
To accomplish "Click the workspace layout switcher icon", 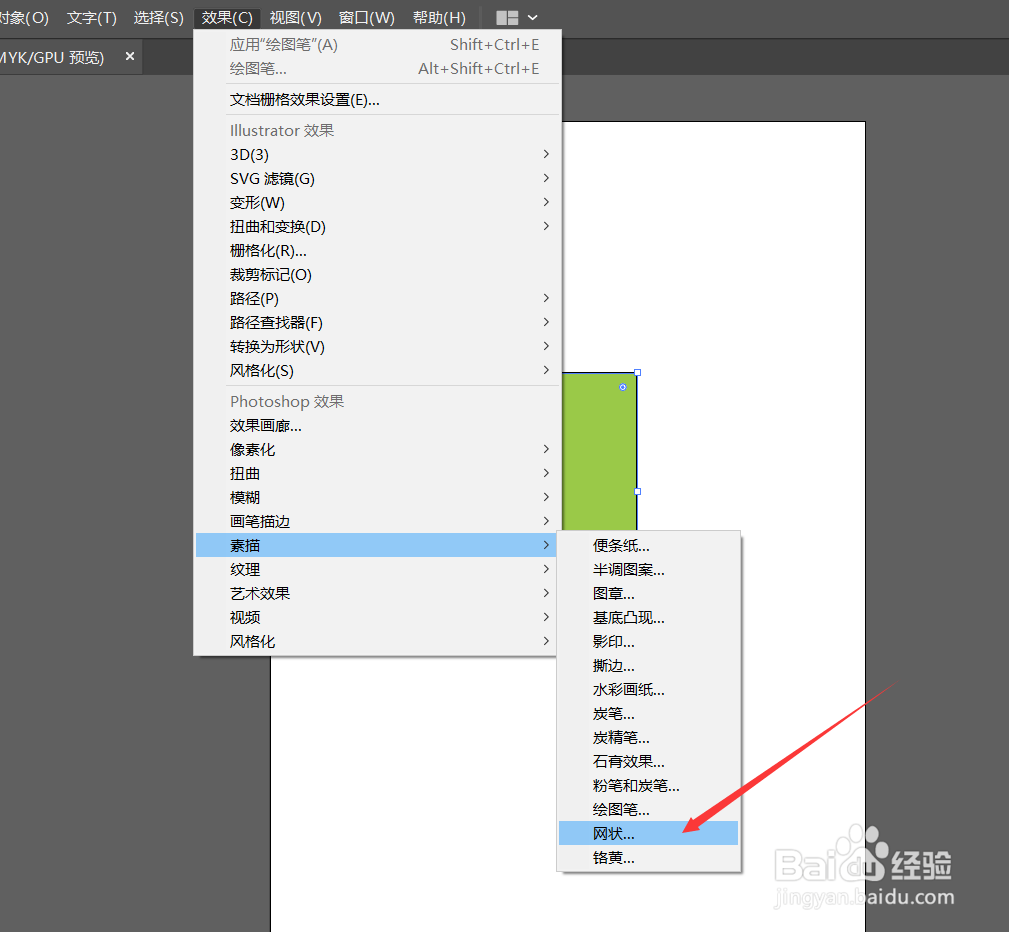I will point(507,18).
